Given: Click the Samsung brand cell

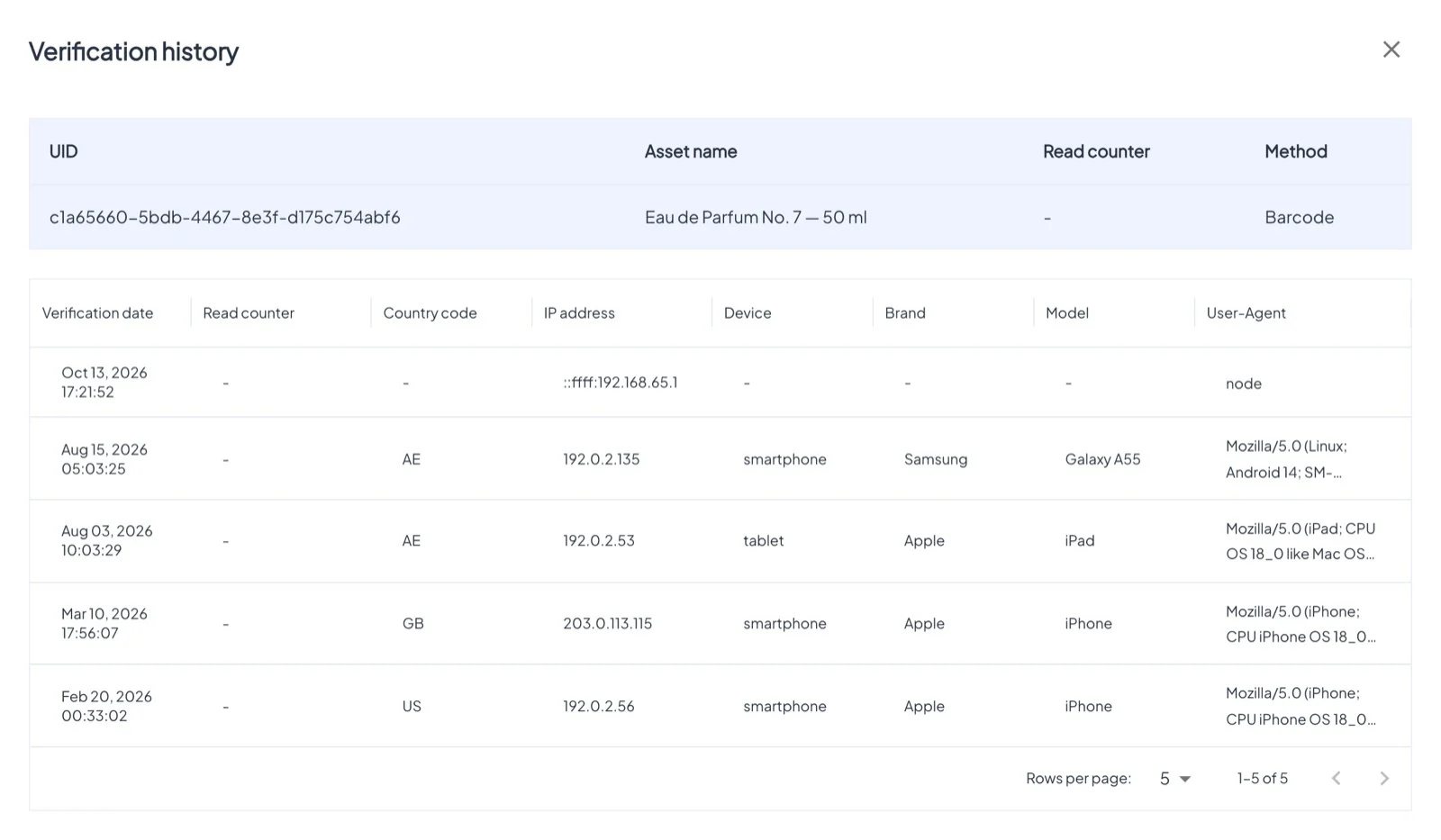Looking at the screenshot, I should click(936, 459).
